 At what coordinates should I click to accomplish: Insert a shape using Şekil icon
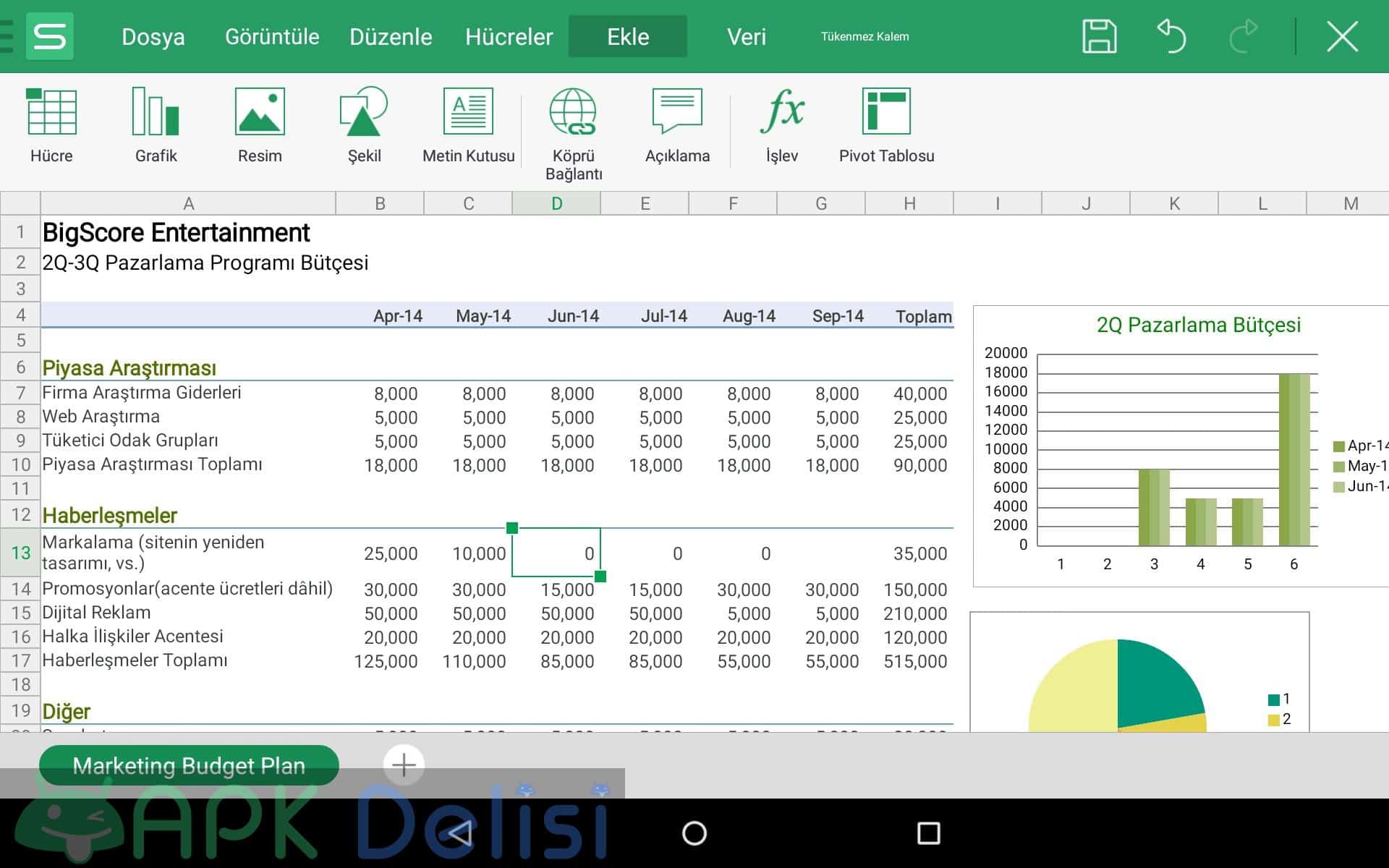coord(364,126)
